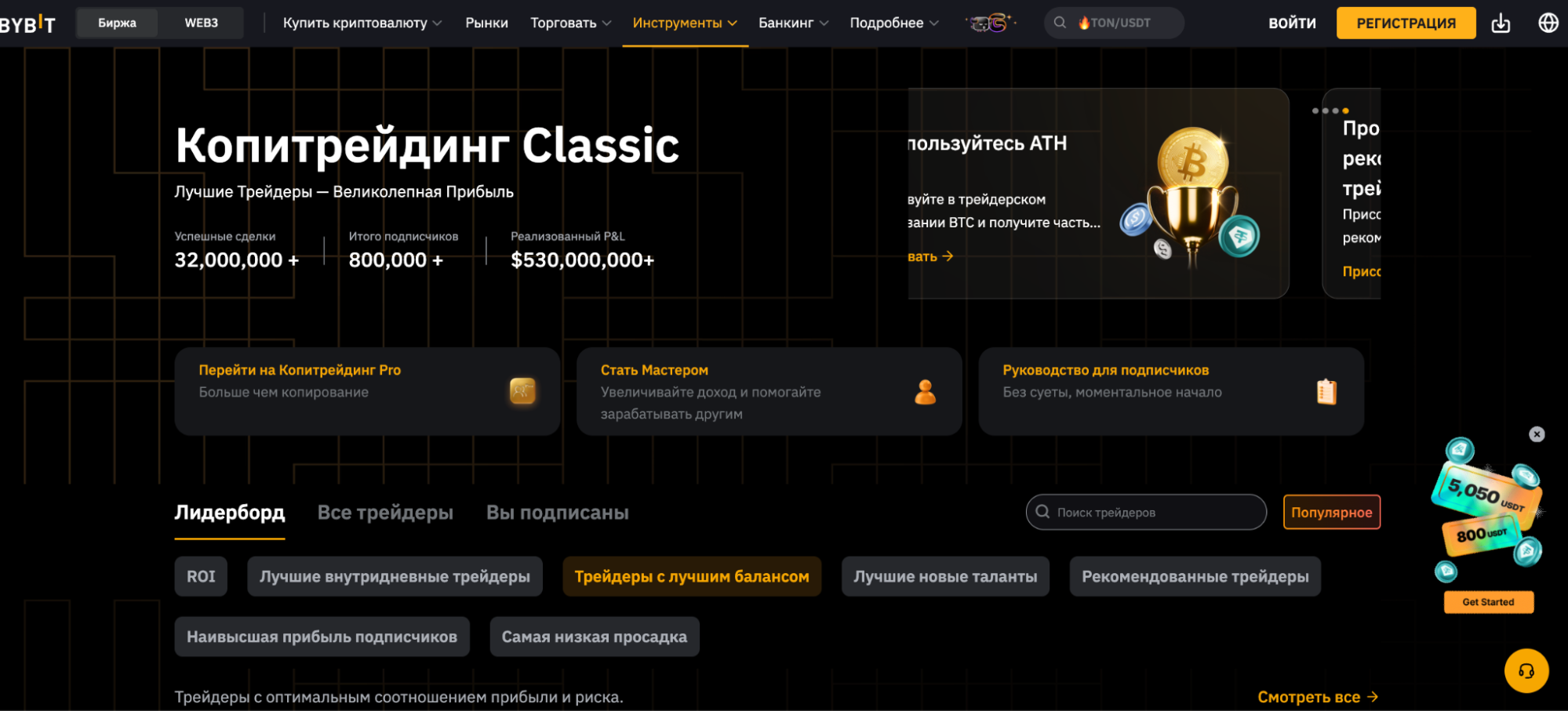Image resolution: width=1568 pixels, height=711 pixels.
Task: Click the cut-off Присоединиться link in the right banner
Action: pyautogui.click(x=1362, y=271)
